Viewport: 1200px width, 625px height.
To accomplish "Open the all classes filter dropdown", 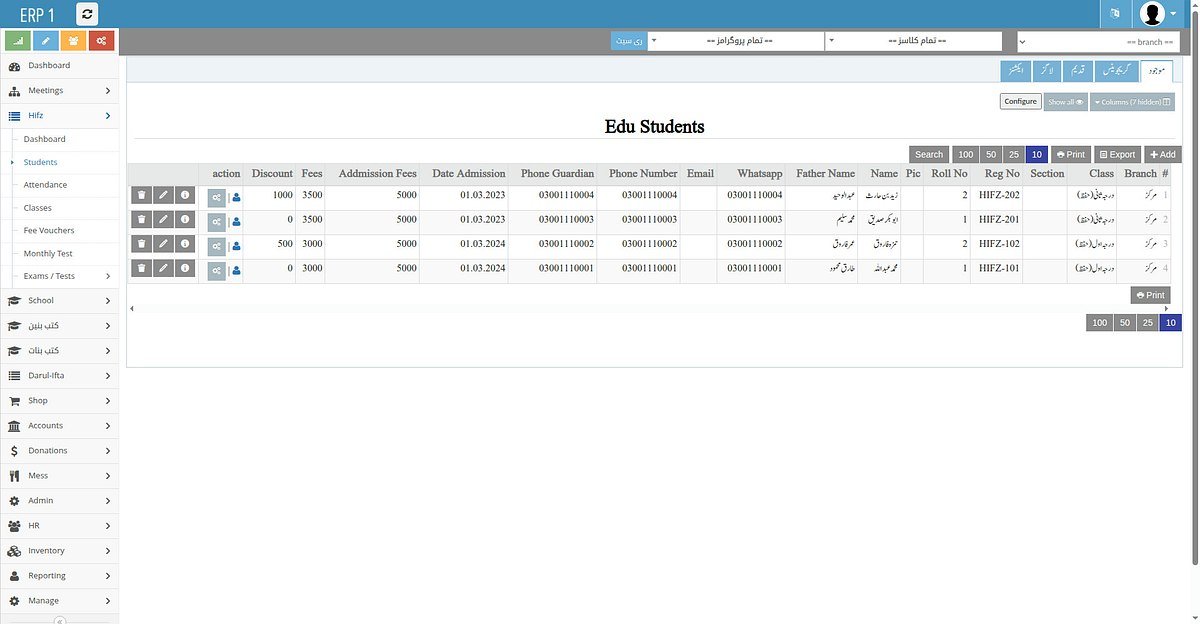I will [914, 41].
